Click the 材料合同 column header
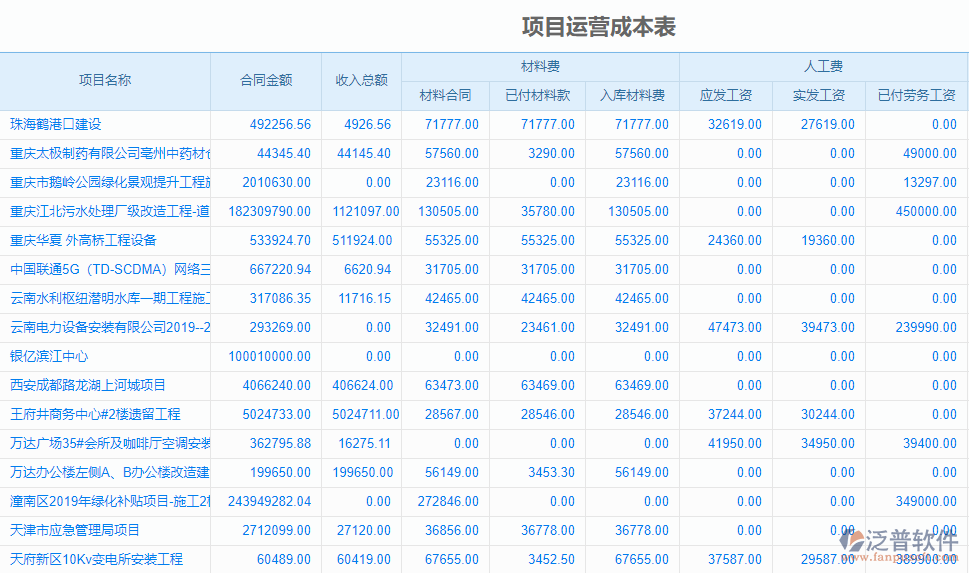Viewport: 969px width, 573px height. (445, 96)
